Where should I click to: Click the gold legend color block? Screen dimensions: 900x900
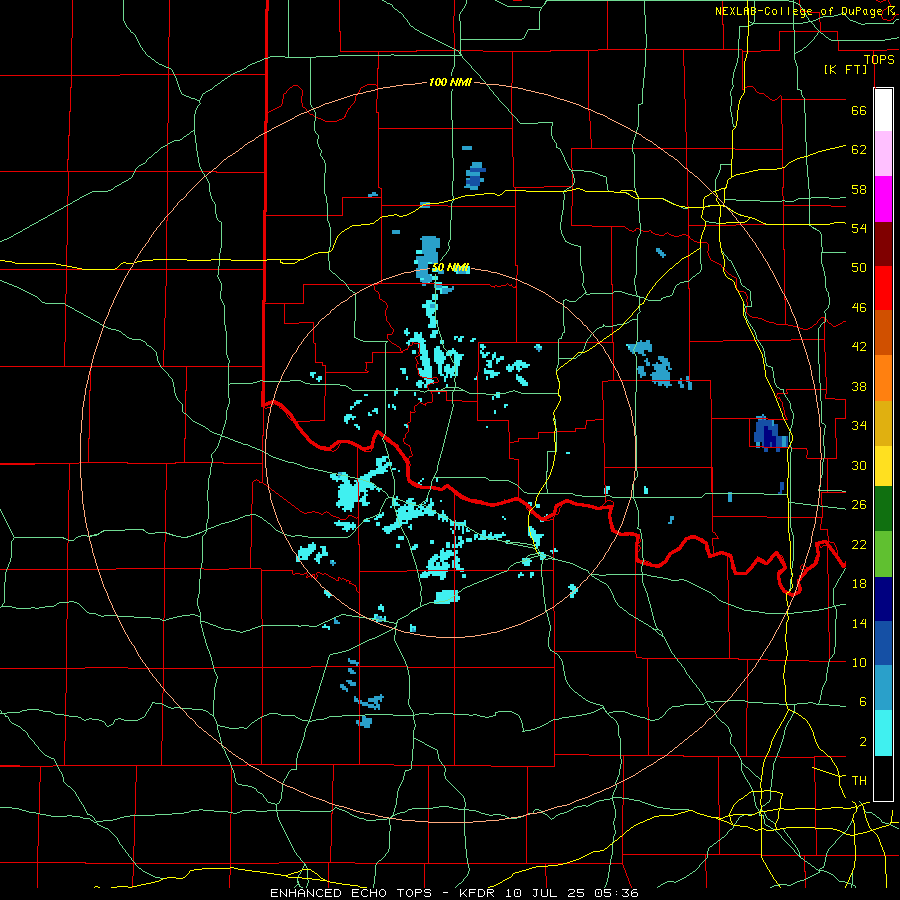point(883,424)
